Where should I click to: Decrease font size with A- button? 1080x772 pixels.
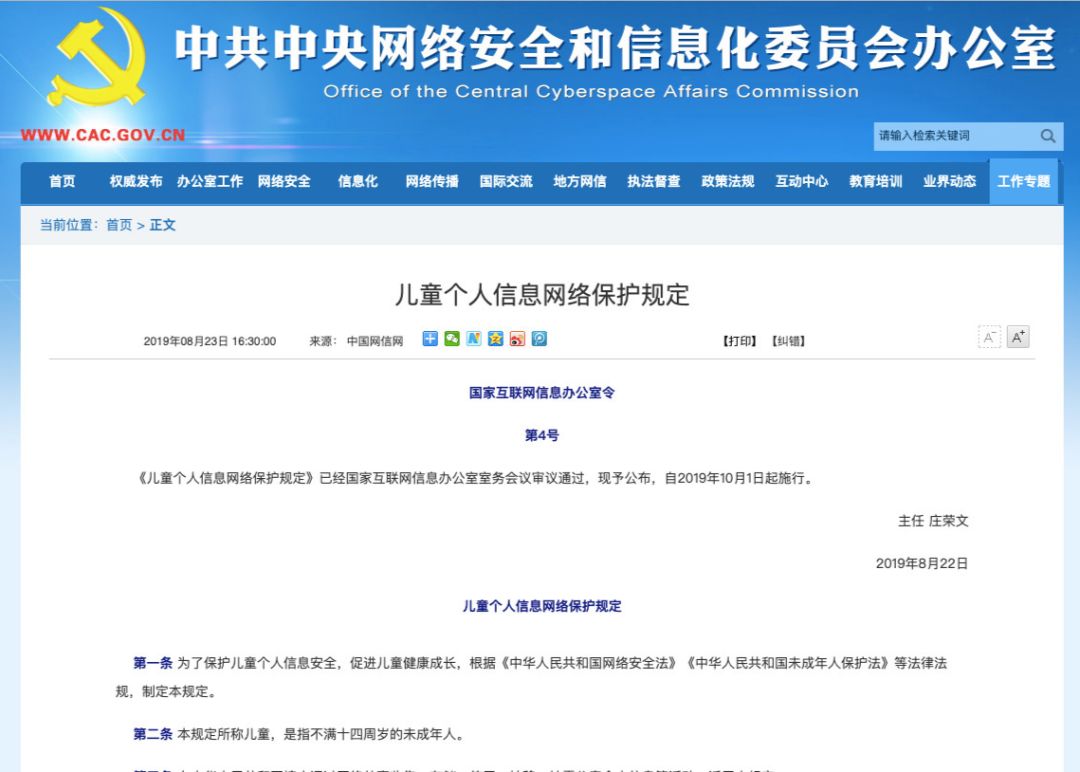(x=989, y=337)
